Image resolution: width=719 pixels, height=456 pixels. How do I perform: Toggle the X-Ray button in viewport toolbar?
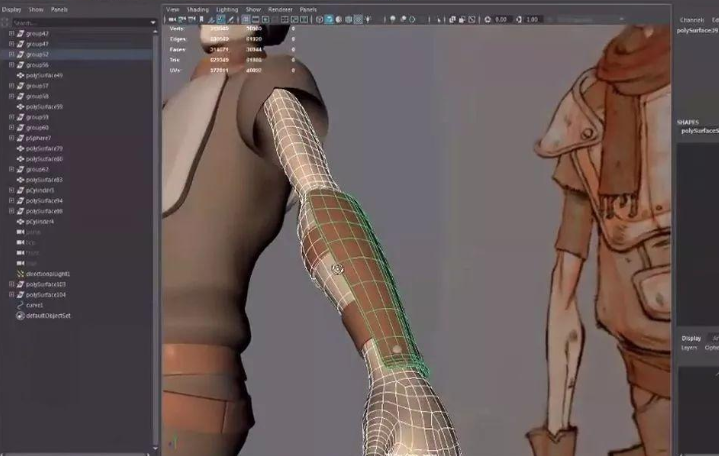point(452,19)
